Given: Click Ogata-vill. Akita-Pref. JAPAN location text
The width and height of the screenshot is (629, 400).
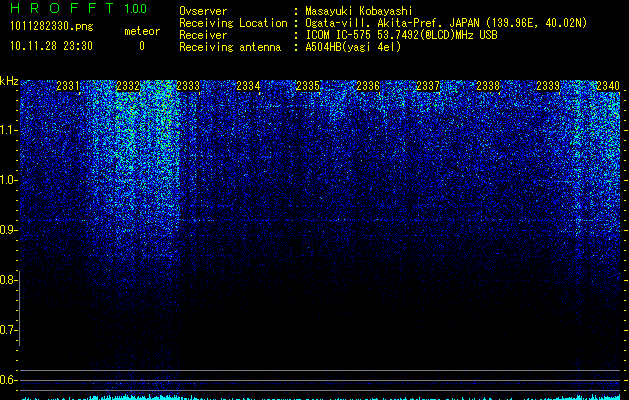Looking at the screenshot, I should (446, 23).
